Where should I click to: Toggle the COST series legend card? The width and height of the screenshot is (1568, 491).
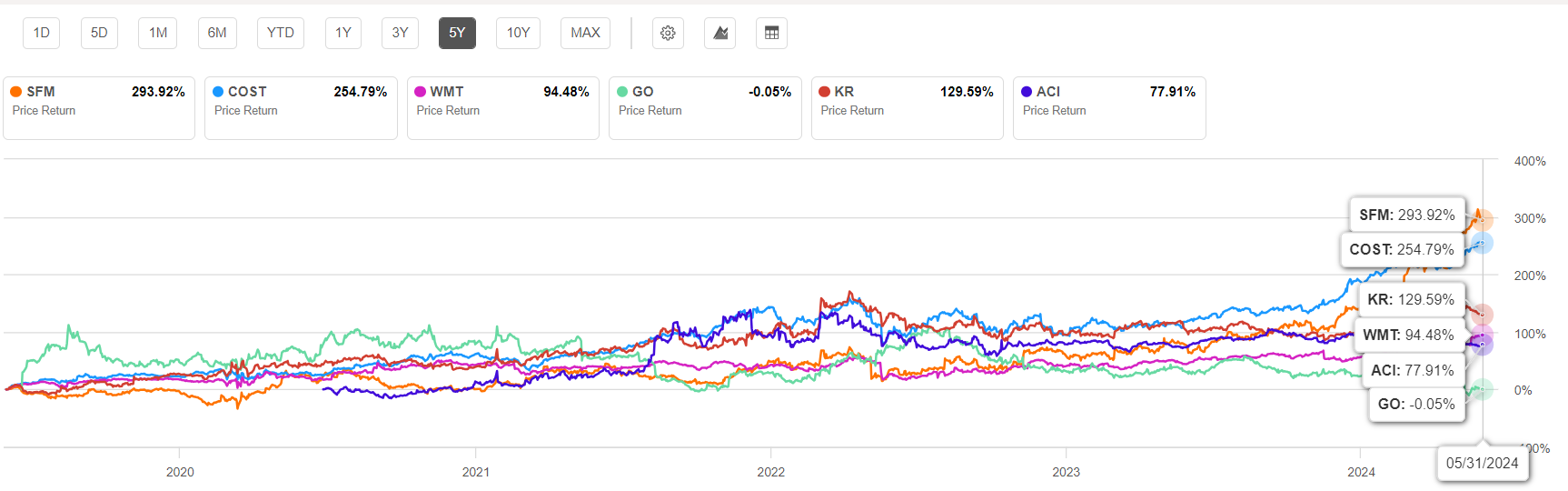[301, 108]
